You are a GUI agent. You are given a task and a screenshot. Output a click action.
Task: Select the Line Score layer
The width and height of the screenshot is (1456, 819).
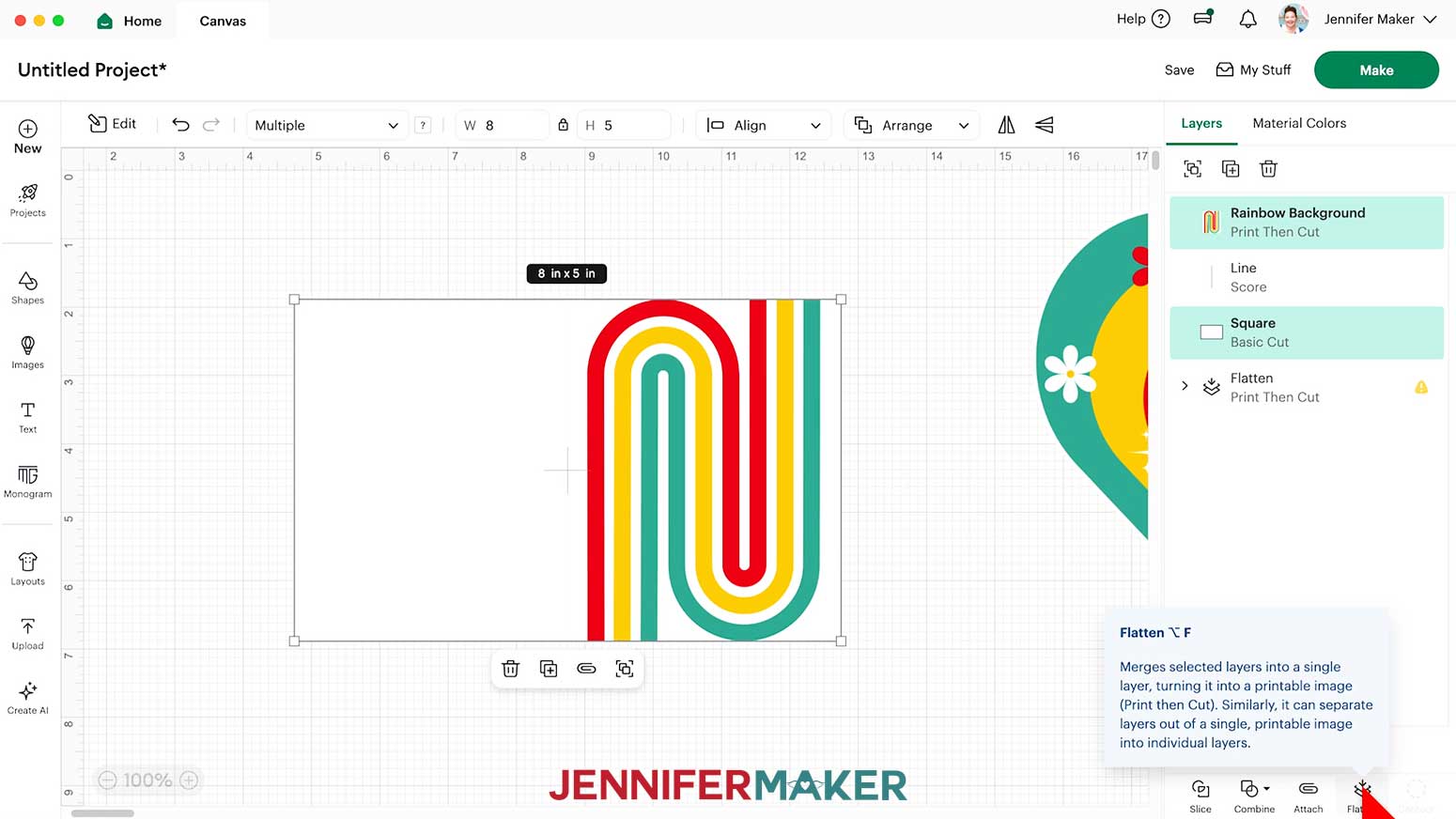(1307, 277)
